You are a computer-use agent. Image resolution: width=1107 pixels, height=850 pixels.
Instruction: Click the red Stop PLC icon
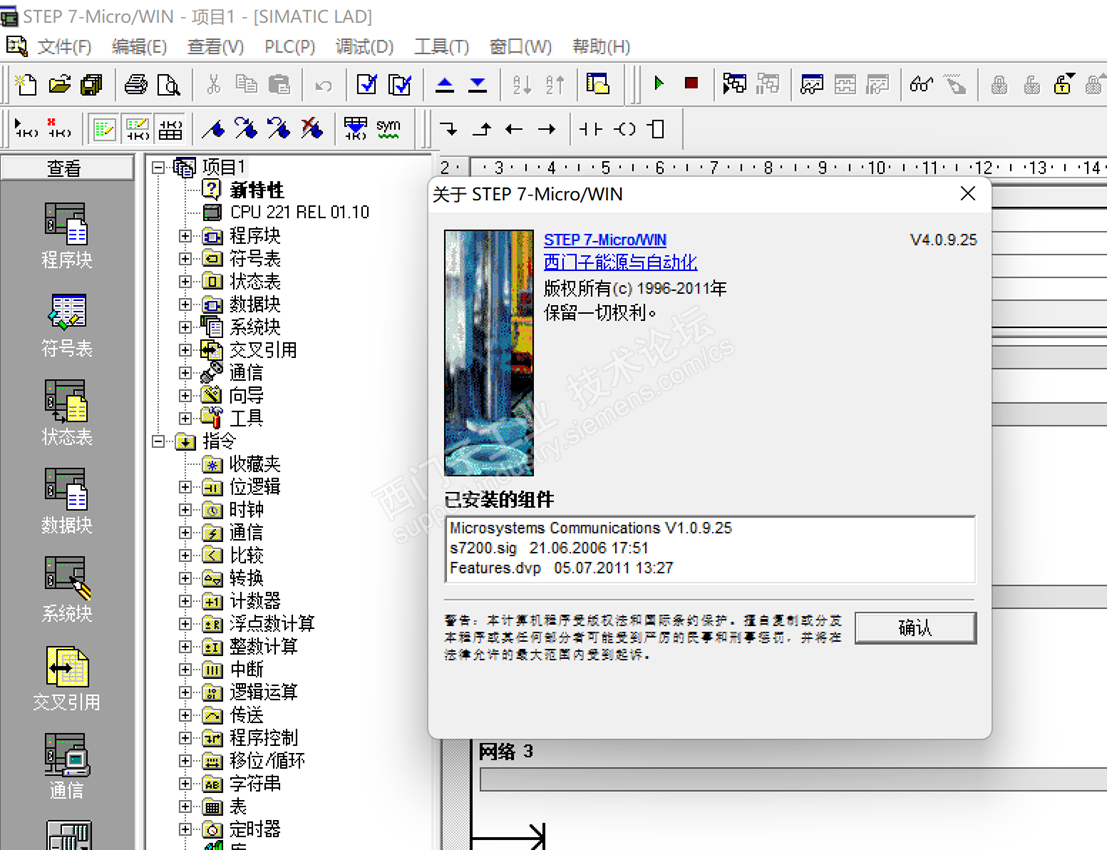(x=691, y=84)
